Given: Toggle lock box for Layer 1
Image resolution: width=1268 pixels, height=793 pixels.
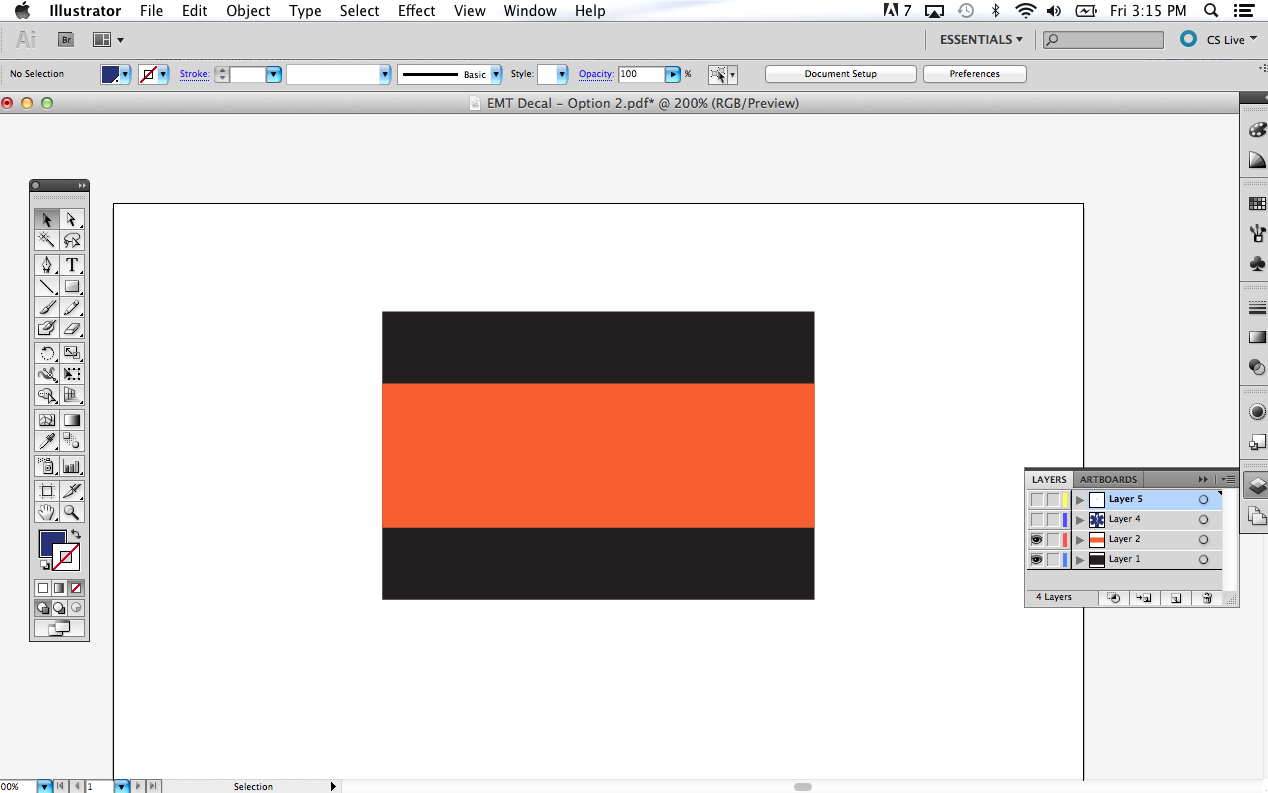Looking at the screenshot, I should pyautogui.click(x=1053, y=559).
